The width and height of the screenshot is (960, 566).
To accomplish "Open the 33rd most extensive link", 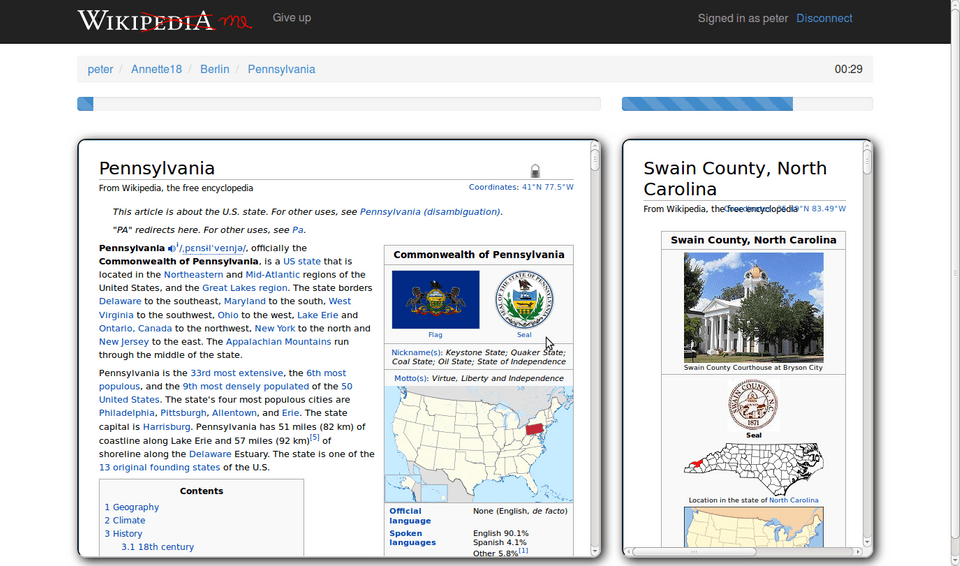I will coord(236,373).
